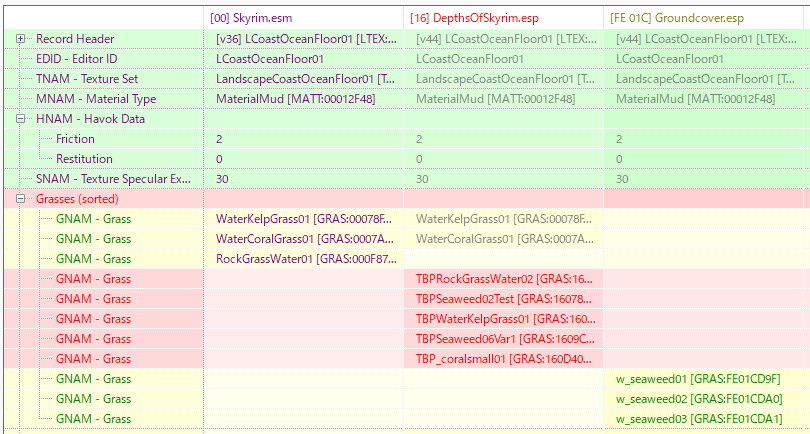Click RockGrassWater01 cell in Skyrim.esm

point(304,259)
